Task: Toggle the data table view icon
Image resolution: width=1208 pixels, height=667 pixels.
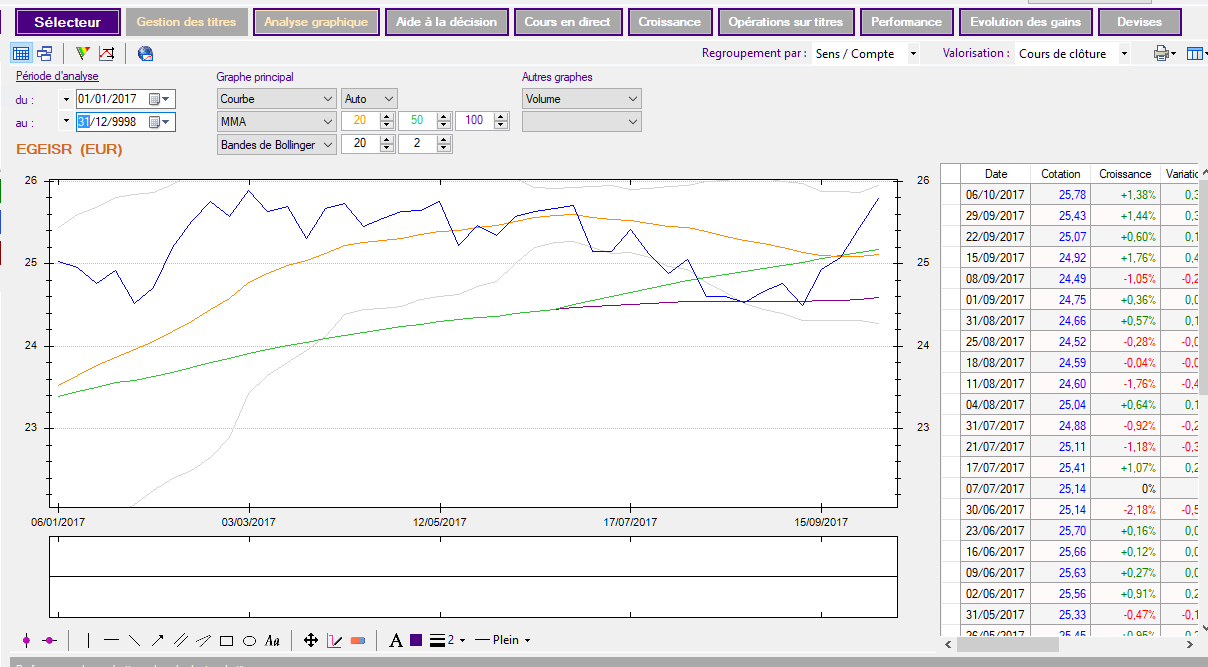Action: coord(21,54)
